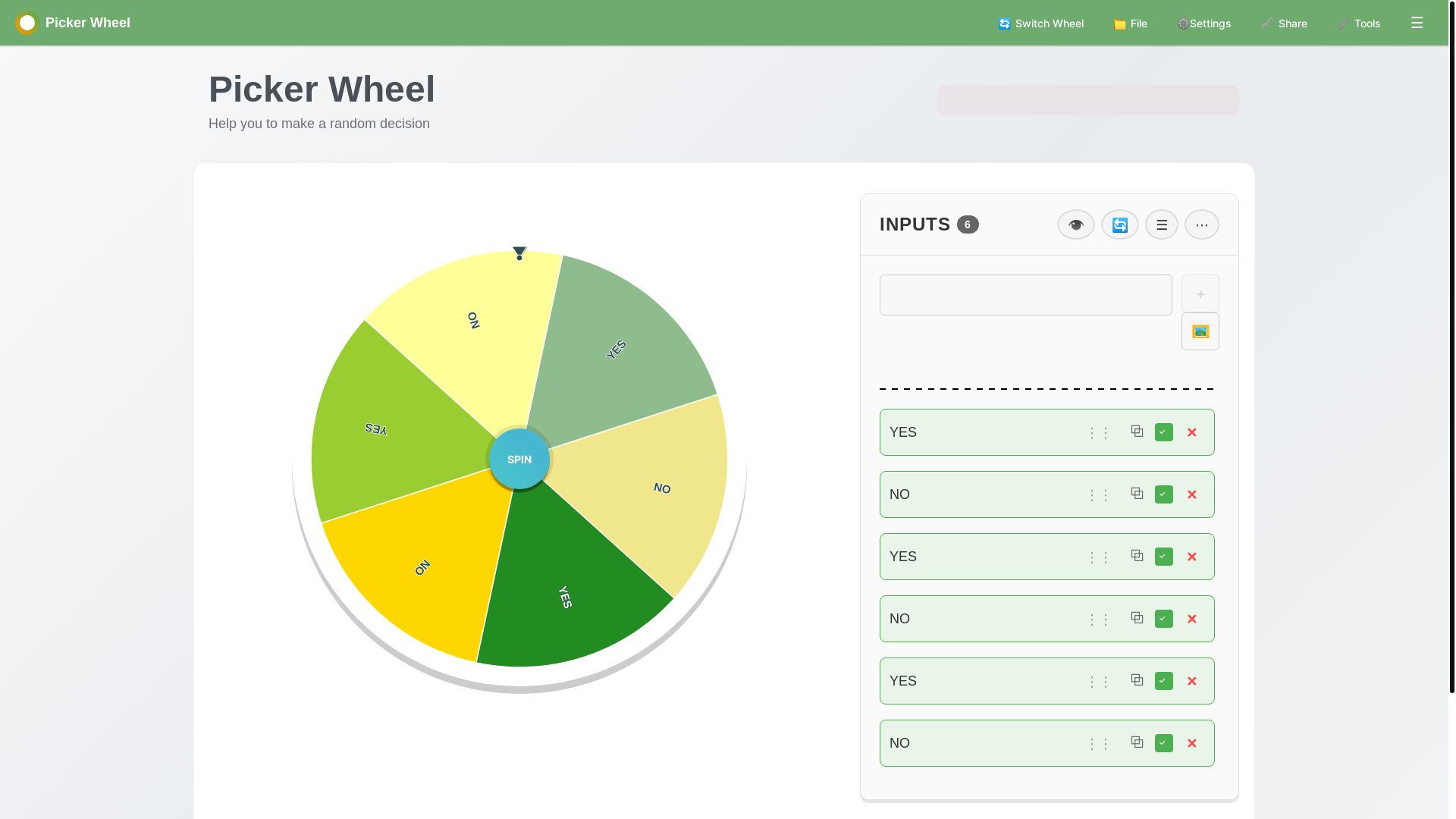Open the Share menu

pyautogui.click(x=1285, y=24)
